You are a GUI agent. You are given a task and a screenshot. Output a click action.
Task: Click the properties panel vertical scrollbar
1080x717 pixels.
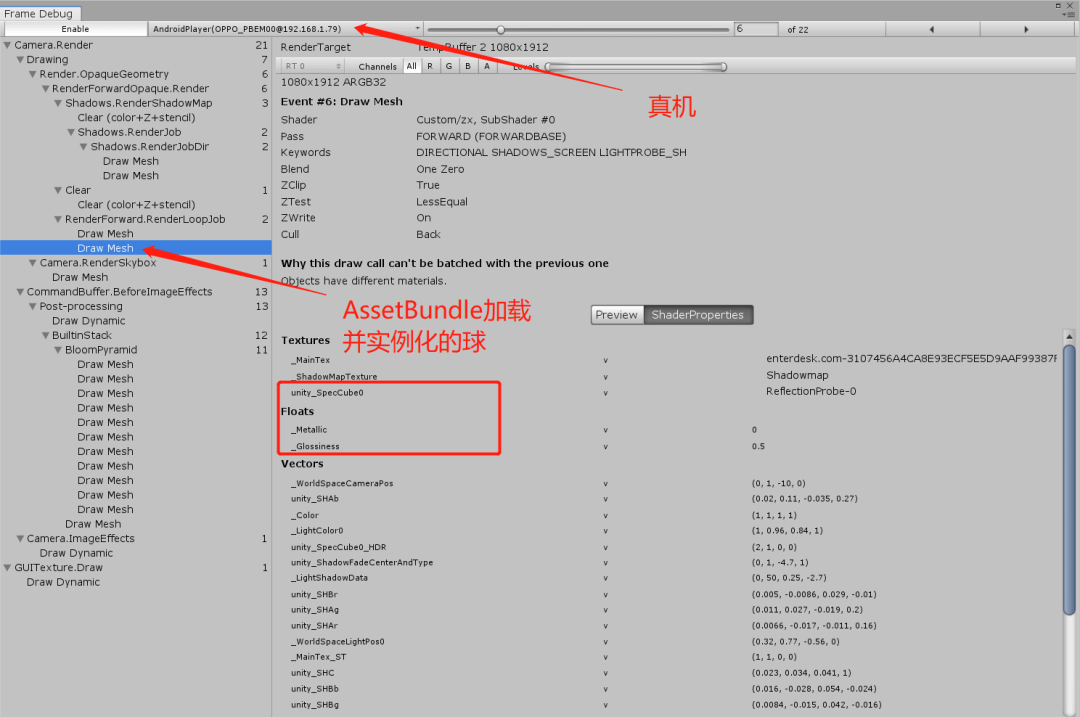1069,480
